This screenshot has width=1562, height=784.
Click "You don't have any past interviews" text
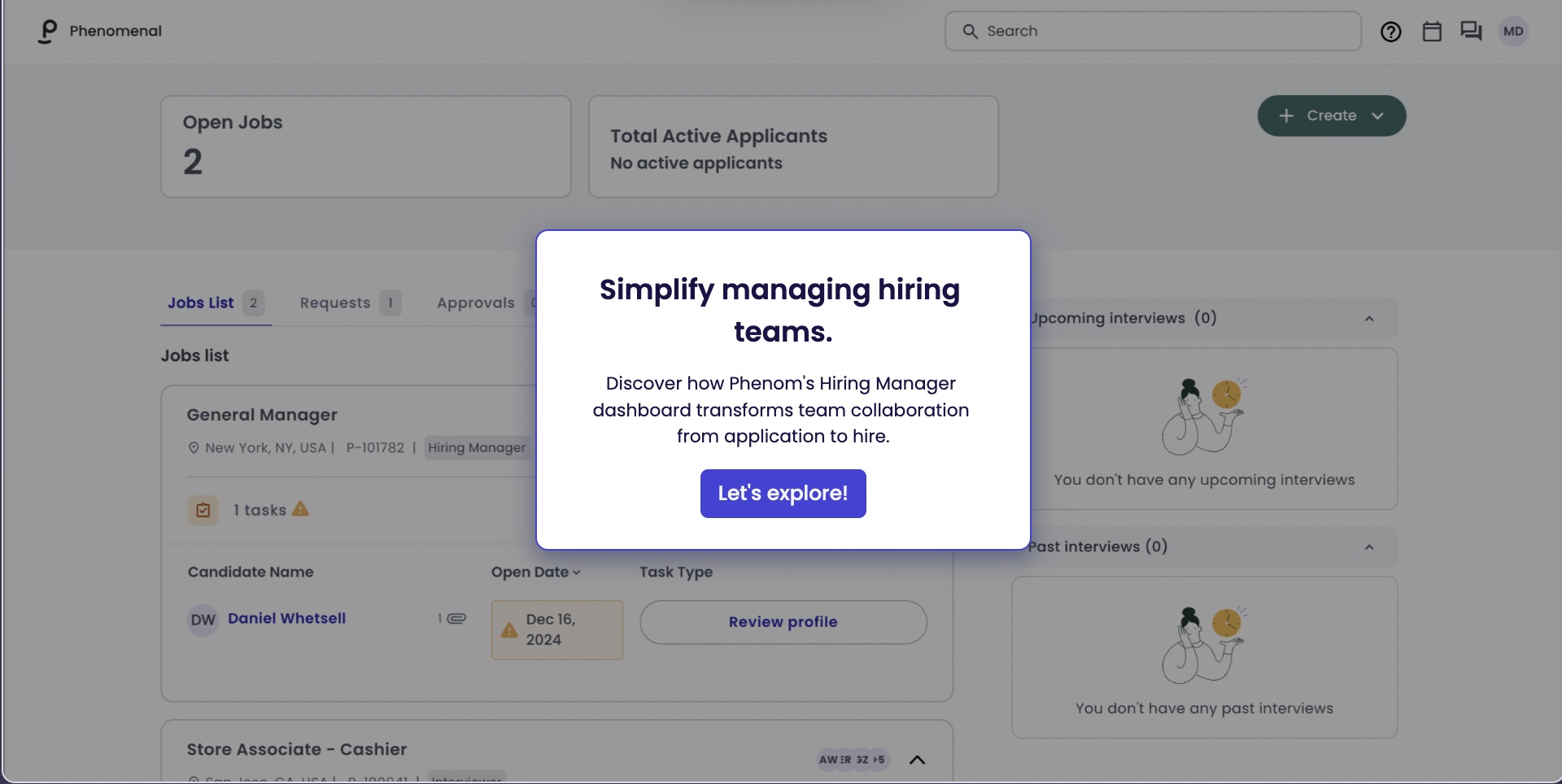pyautogui.click(x=1204, y=708)
